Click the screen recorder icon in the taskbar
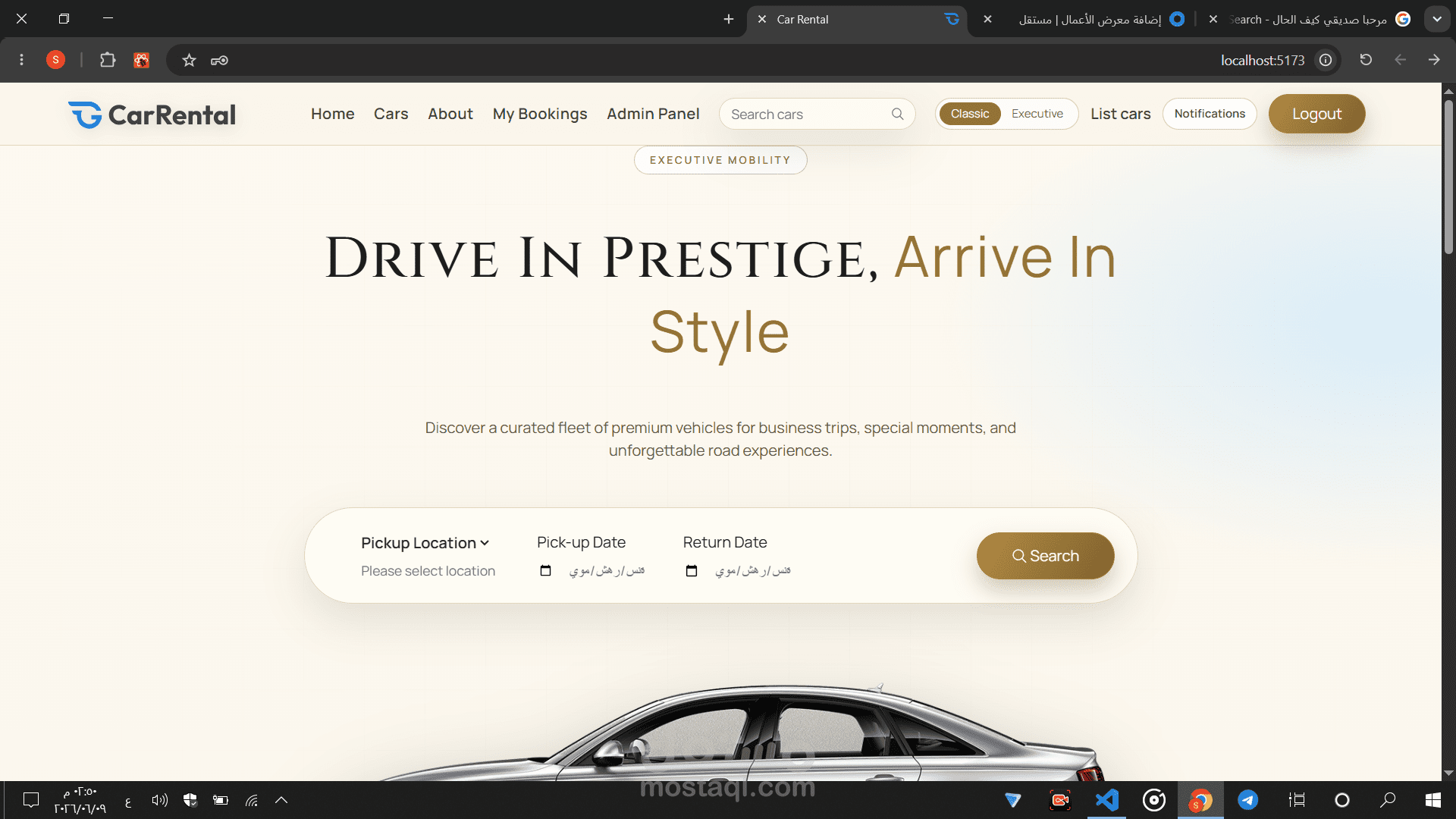 point(1060,800)
